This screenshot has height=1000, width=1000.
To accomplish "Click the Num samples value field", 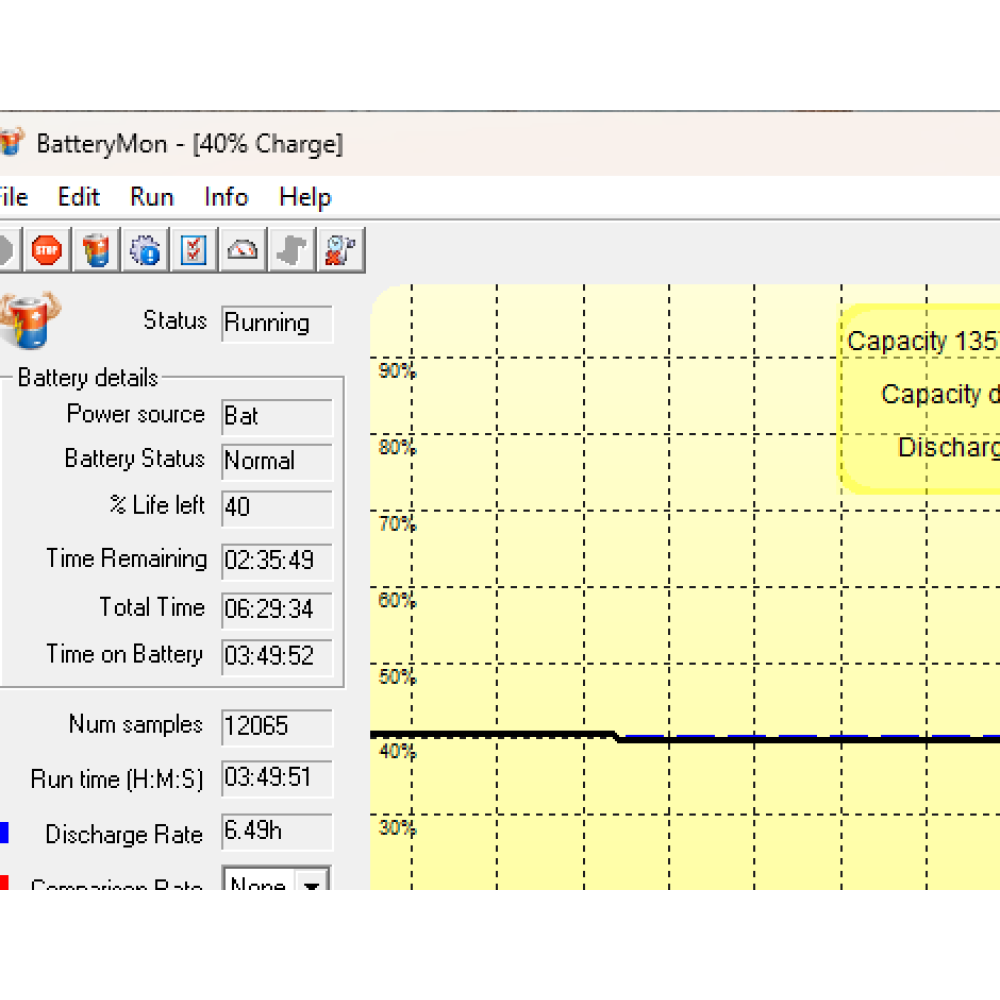I will [x=276, y=727].
